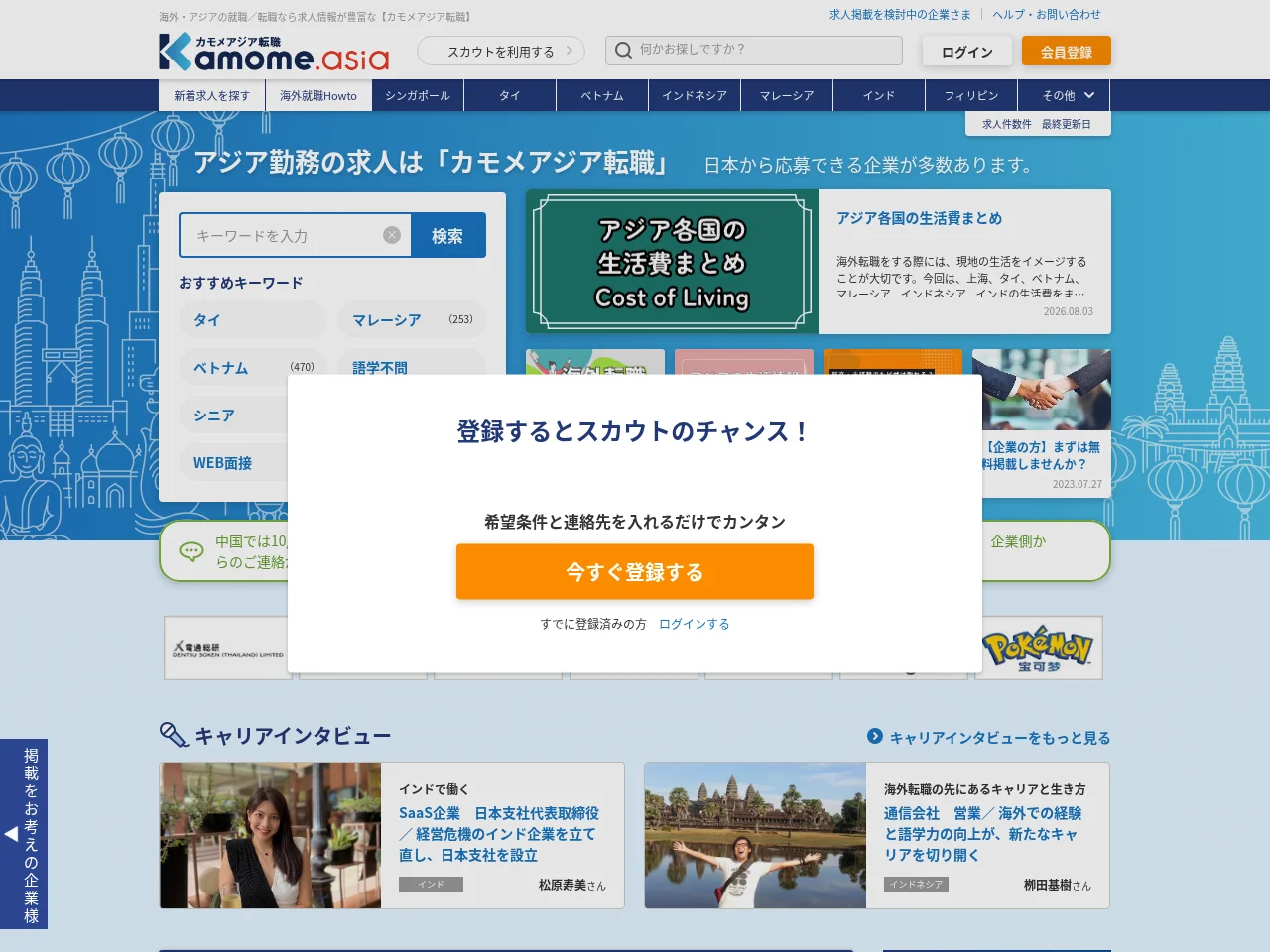Click the left triangle on the side tab

click(11, 834)
